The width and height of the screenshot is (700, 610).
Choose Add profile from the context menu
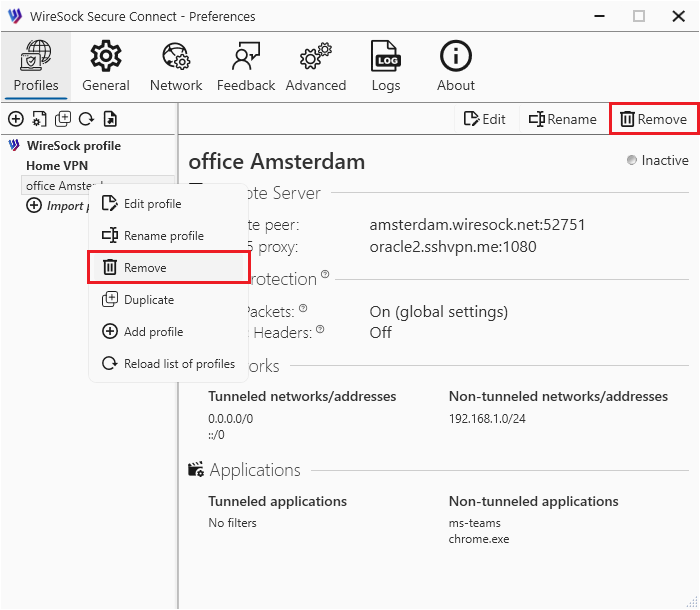[168, 332]
